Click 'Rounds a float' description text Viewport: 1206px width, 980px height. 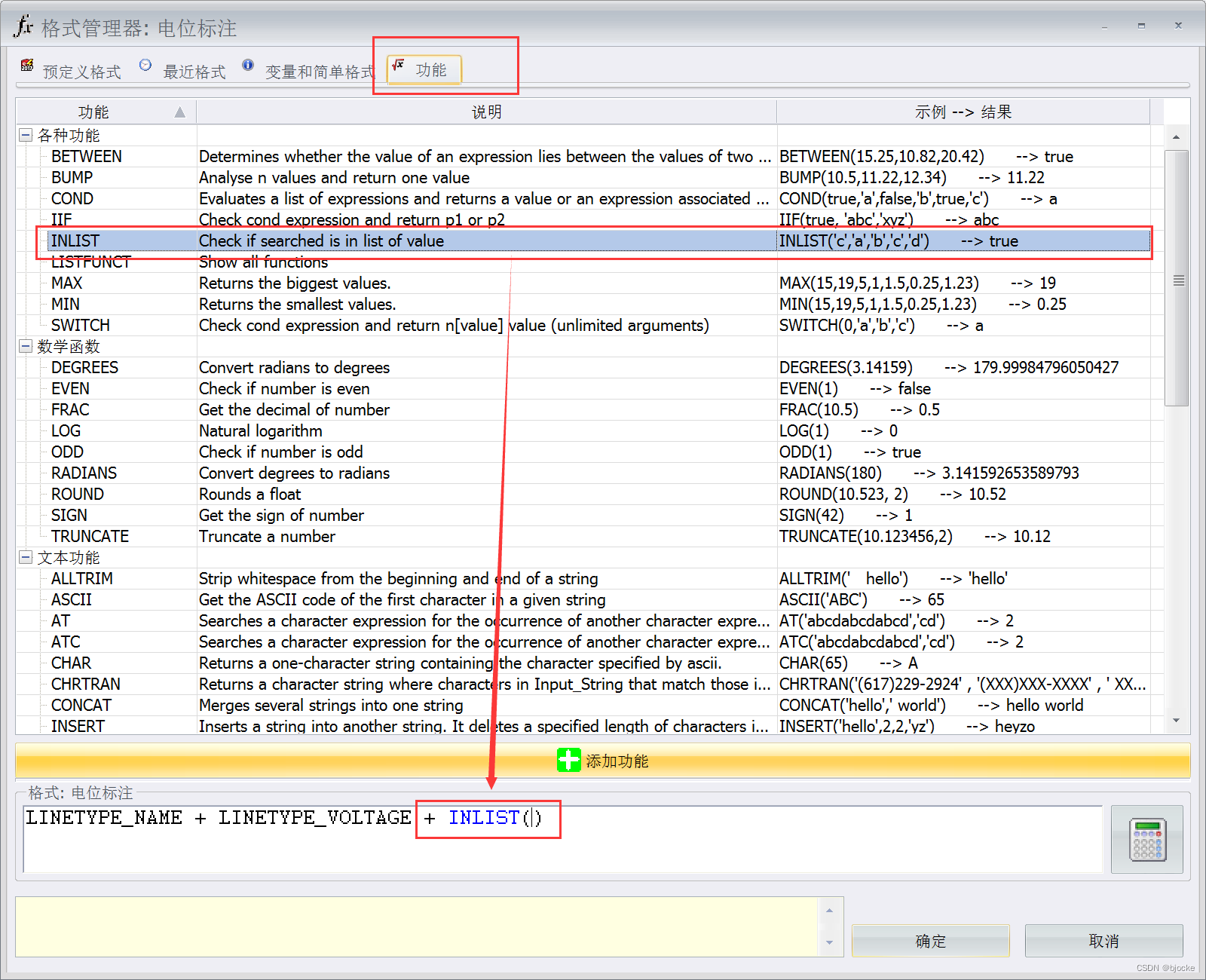[x=249, y=494]
